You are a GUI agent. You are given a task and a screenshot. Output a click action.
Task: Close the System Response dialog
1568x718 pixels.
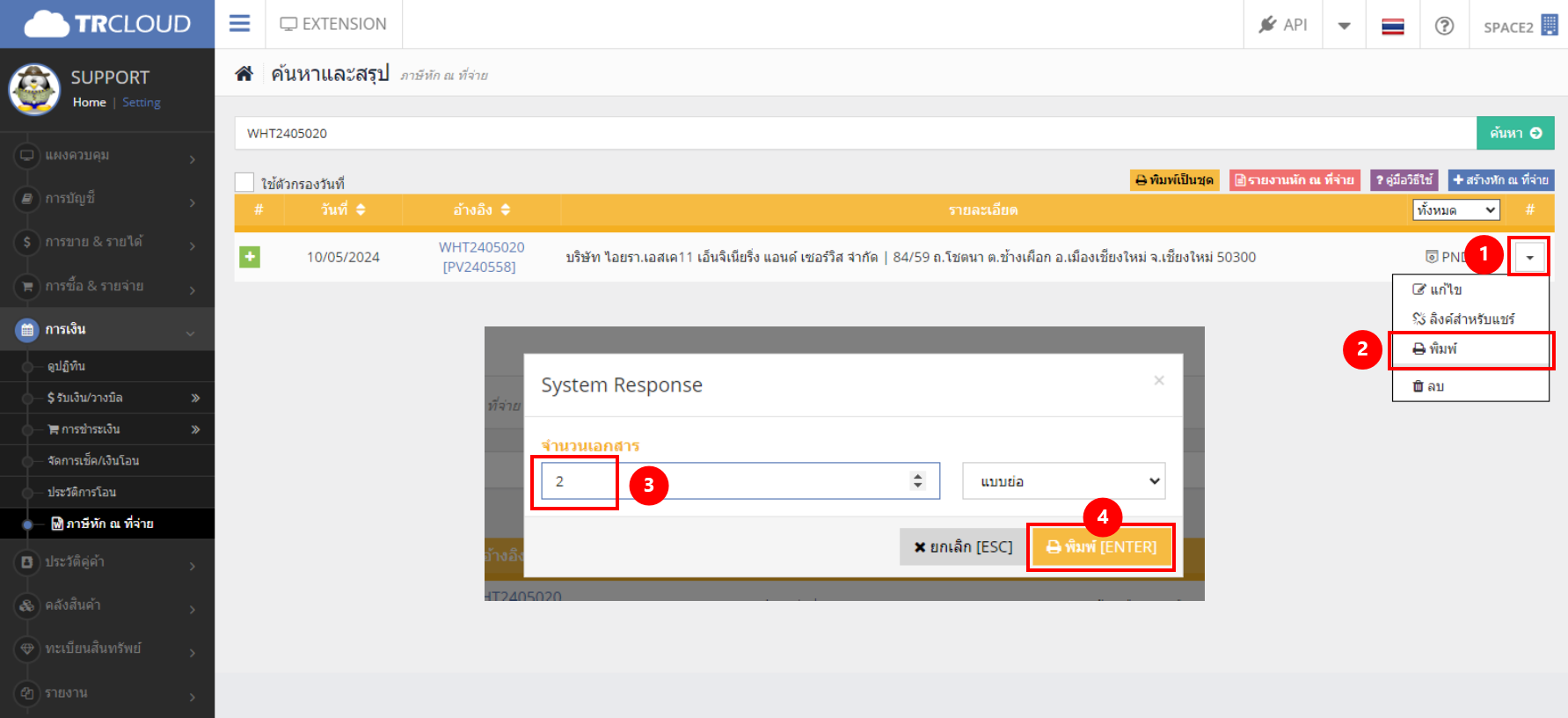click(x=1159, y=380)
